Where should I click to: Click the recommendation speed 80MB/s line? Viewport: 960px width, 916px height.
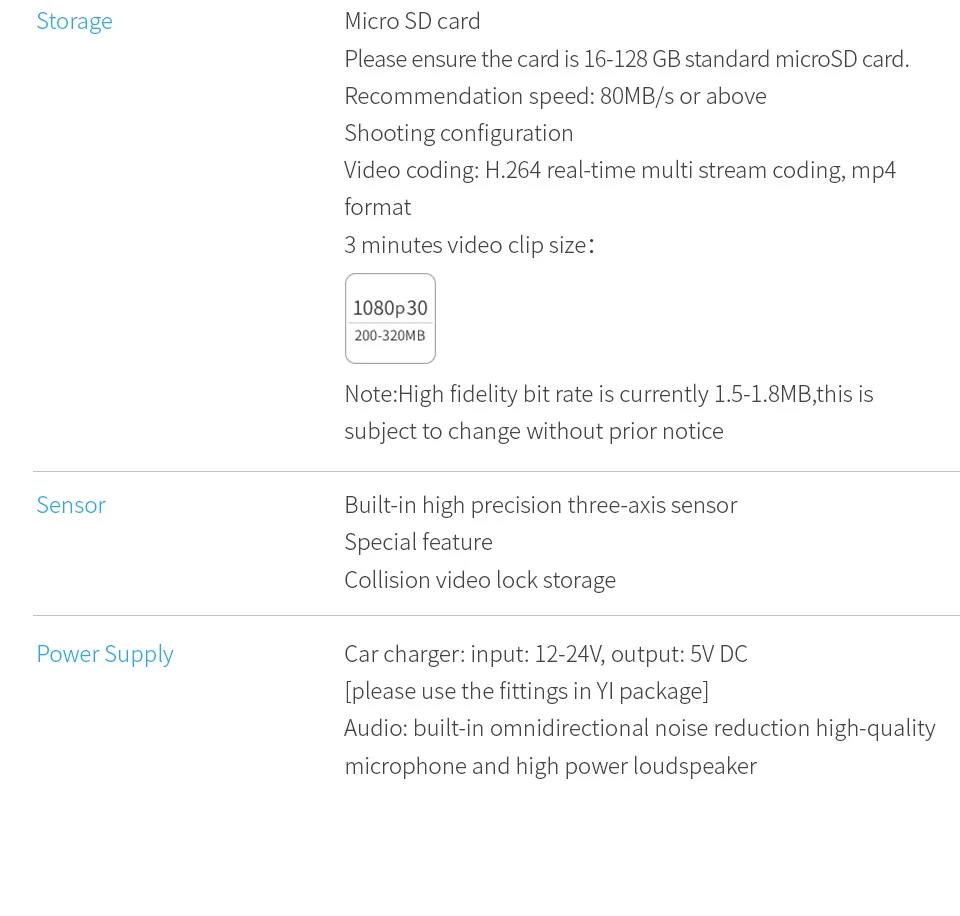coord(555,96)
